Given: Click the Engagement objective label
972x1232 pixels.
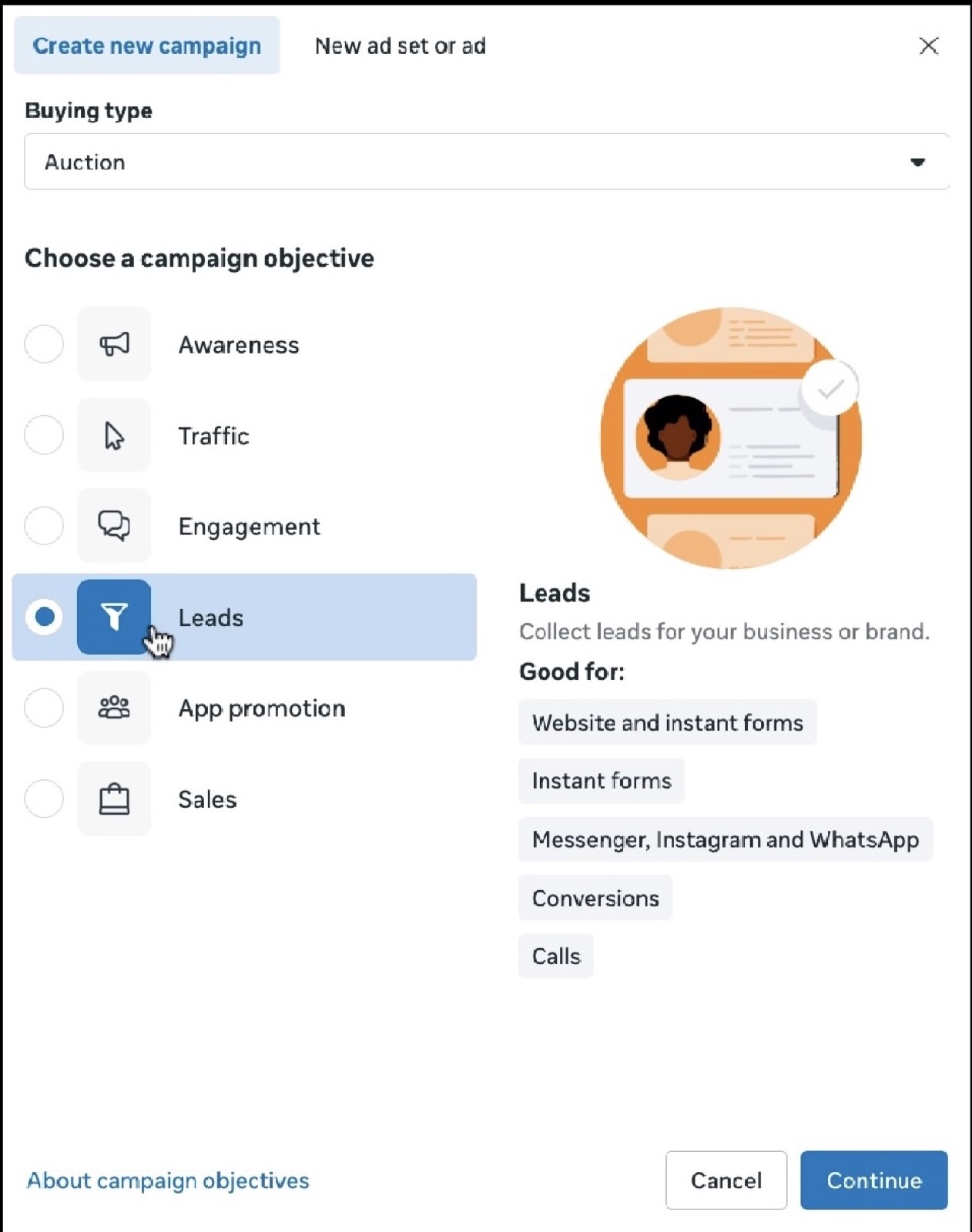Looking at the screenshot, I should [249, 527].
